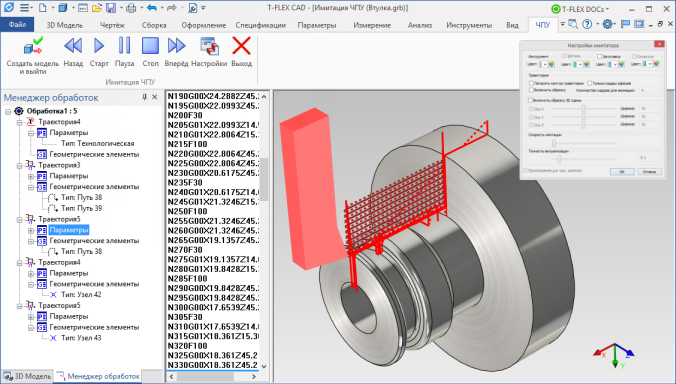Switch to the Измерение ribbon tab
This screenshot has width=676, height=384.
click(372, 25)
